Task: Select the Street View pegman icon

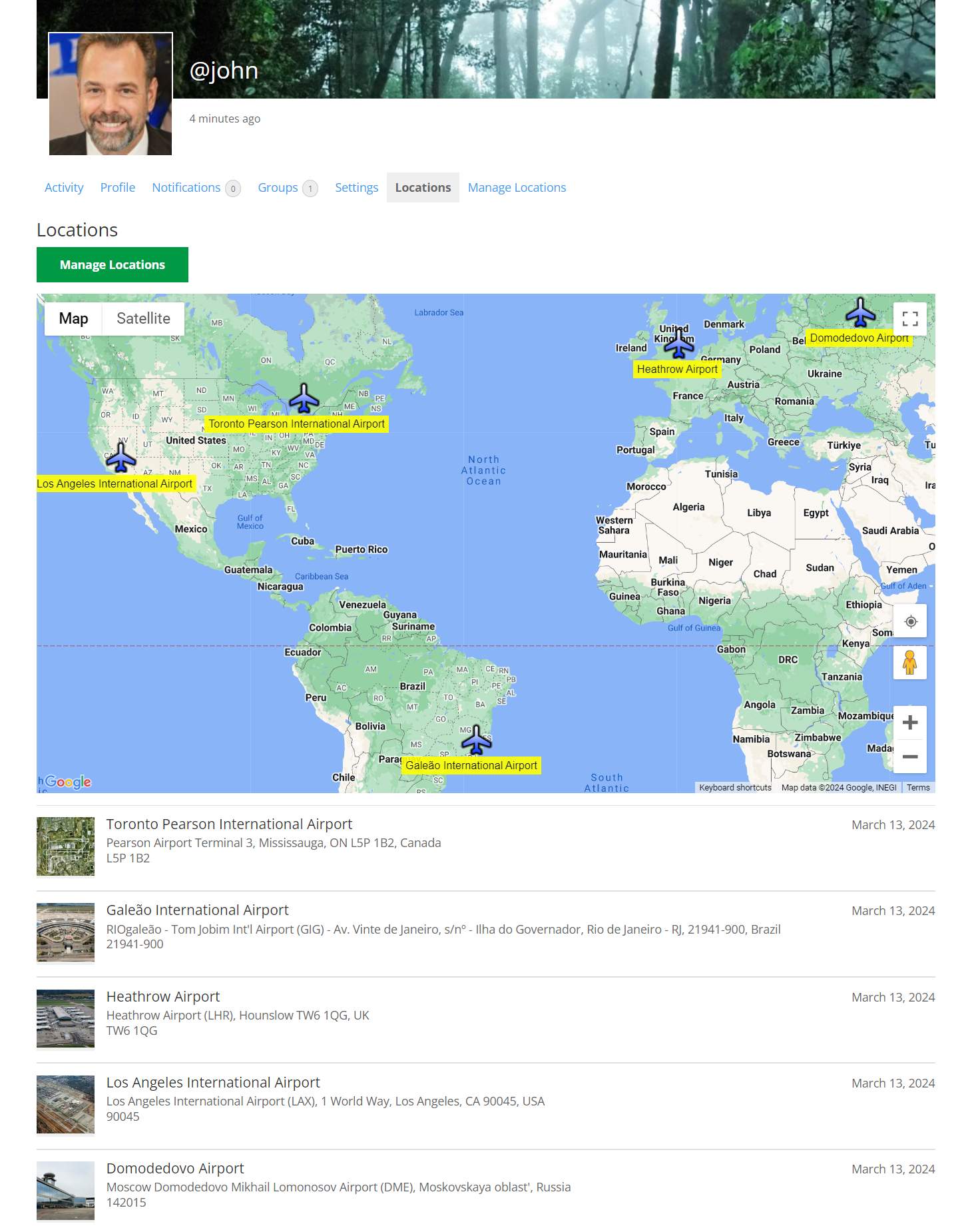Action: click(910, 663)
